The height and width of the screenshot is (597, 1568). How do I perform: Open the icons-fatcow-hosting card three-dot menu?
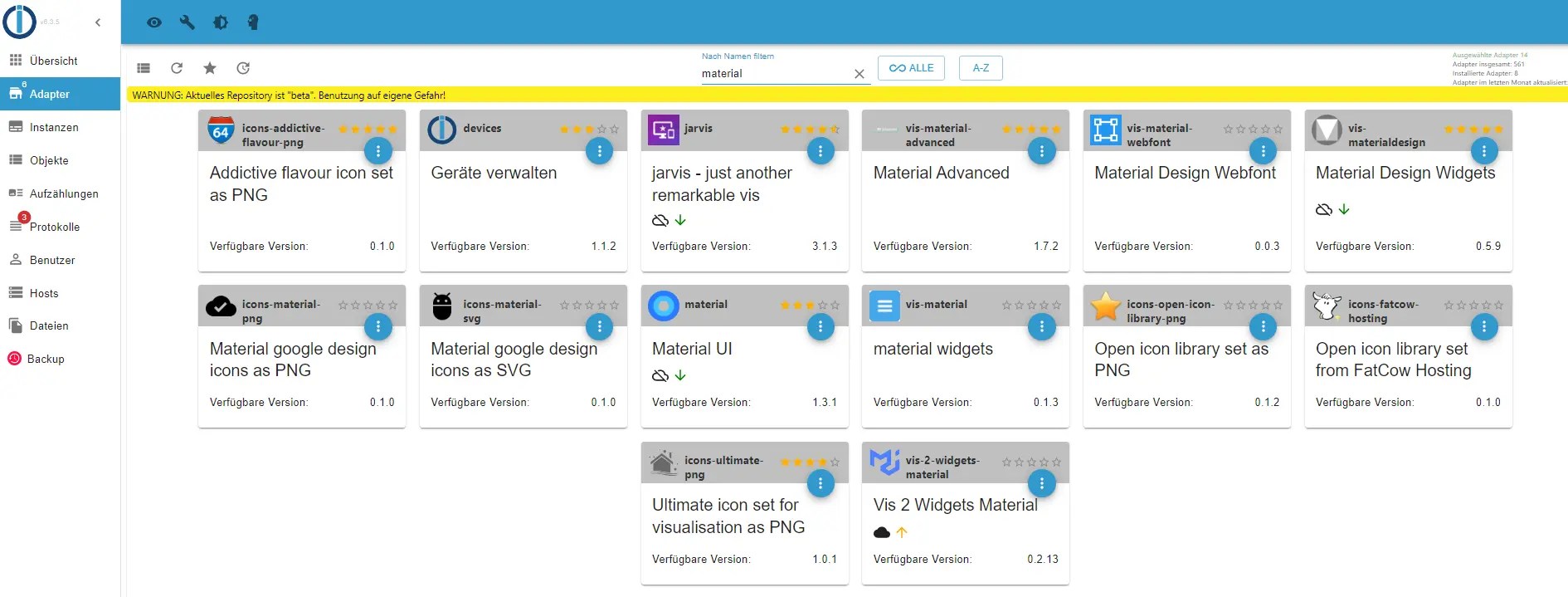coord(1484,327)
